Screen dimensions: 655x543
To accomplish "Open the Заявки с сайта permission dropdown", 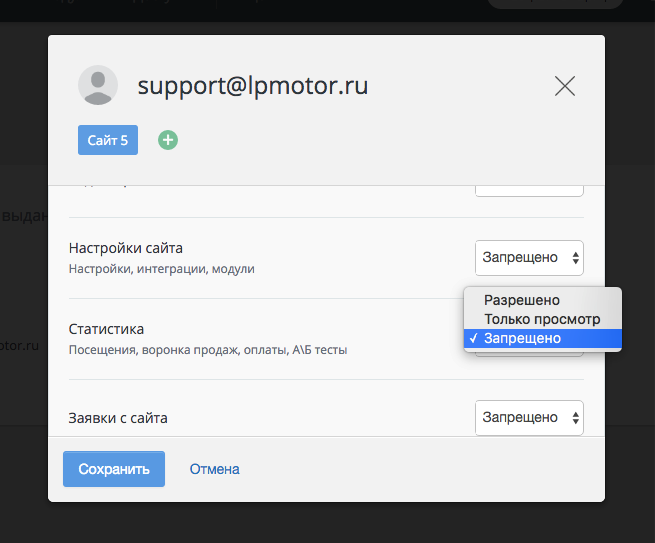I will [529, 418].
